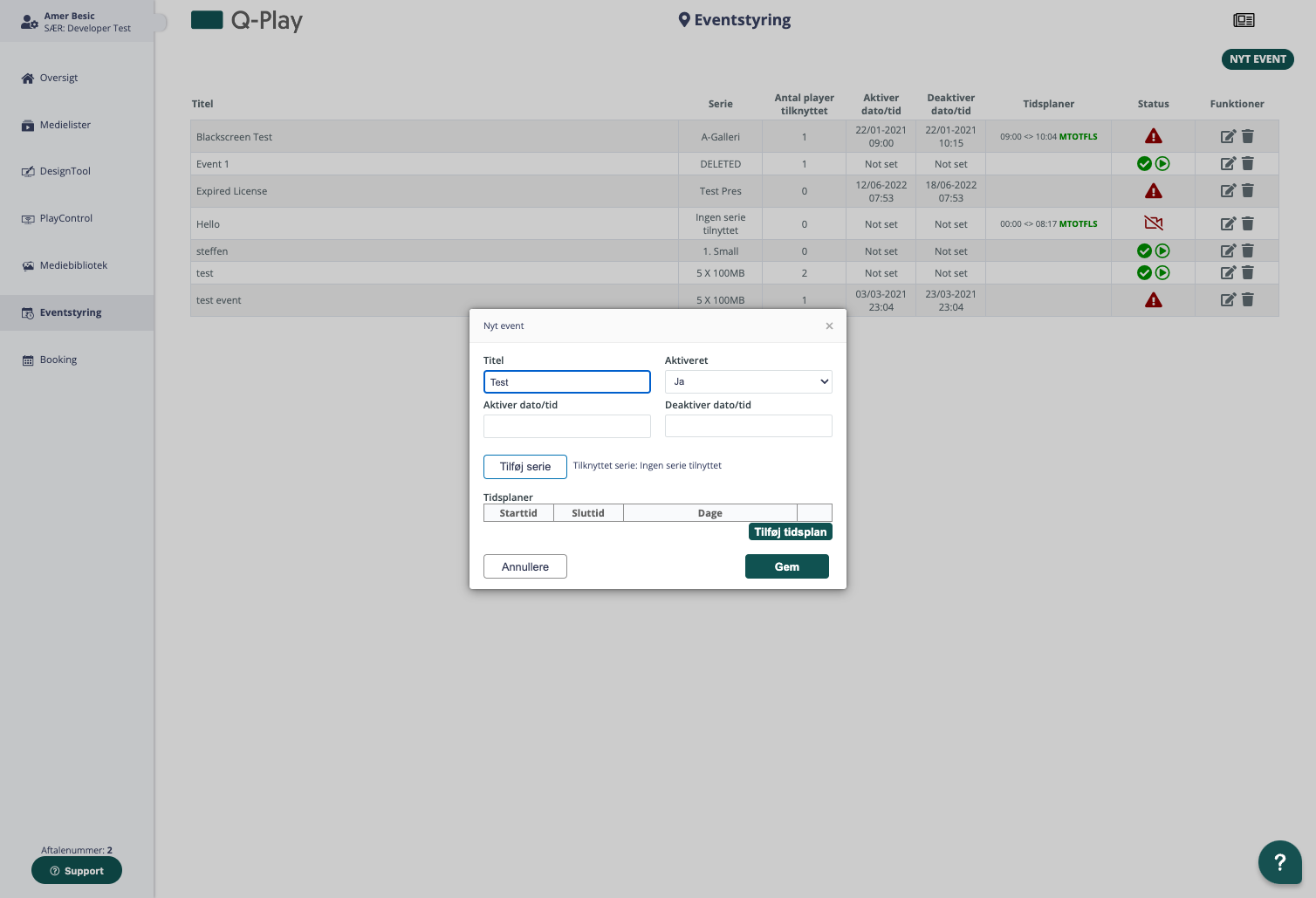The height and width of the screenshot is (898, 1316).
Task: Open DesignTool in sidebar
Action: [65, 171]
